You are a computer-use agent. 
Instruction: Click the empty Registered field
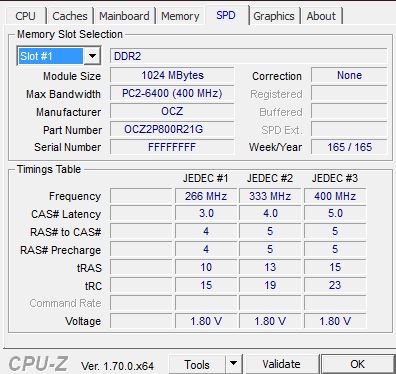click(349, 93)
